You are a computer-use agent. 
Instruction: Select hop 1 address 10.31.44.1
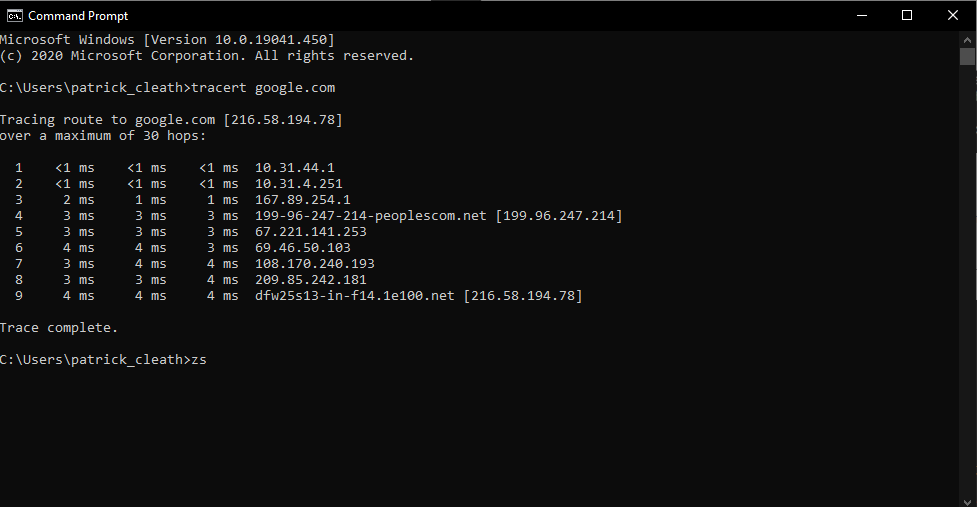295,168
